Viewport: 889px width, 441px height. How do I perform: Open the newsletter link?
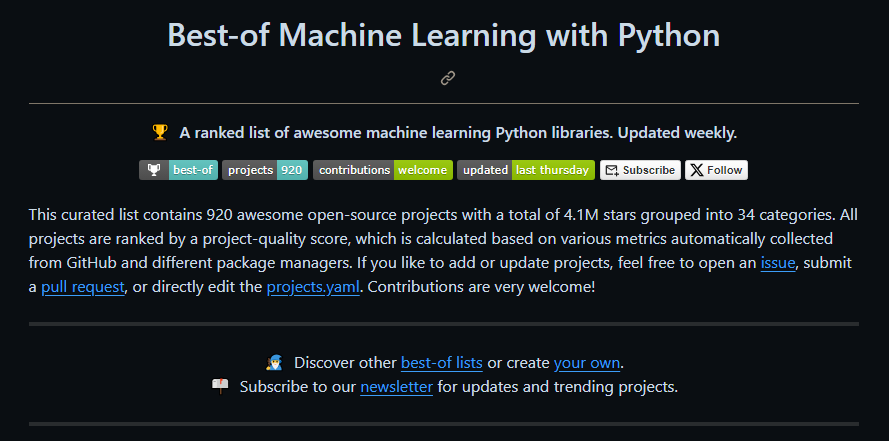pos(396,387)
